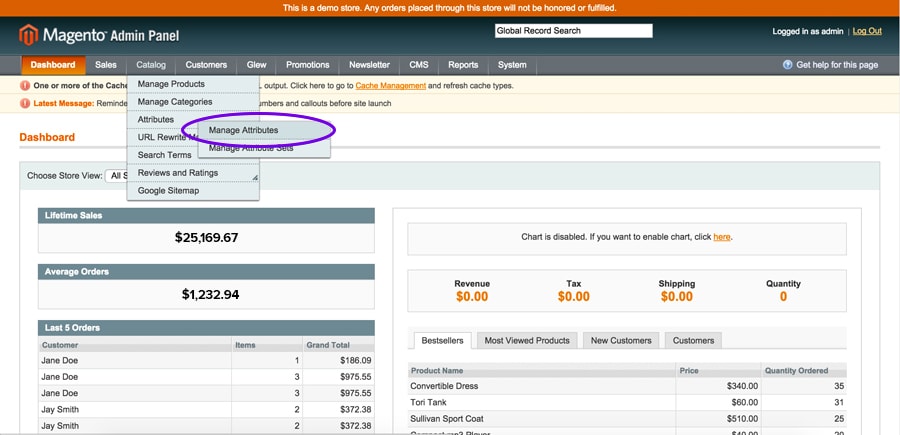900x435 pixels.
Task: Select Manage Products from Catalog menu
Action: [193, 84]
